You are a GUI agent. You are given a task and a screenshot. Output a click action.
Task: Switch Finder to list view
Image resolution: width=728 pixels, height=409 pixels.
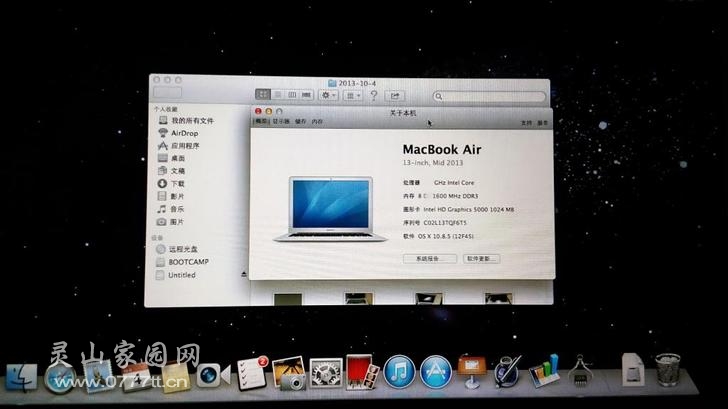(278, 94)
